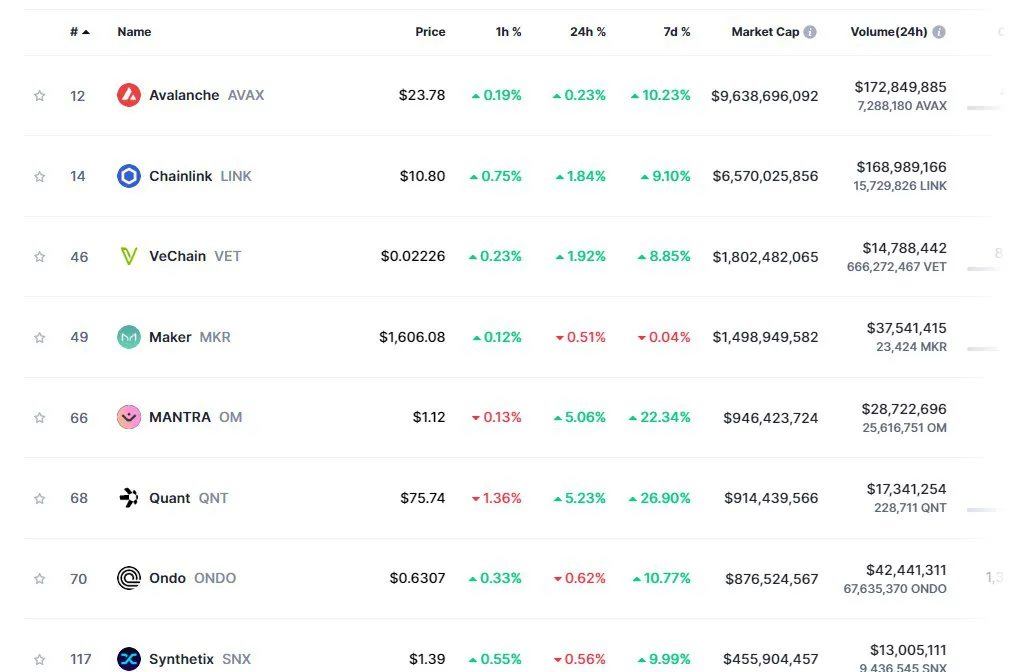1028x672 pixels.
Task: Click the Ondo coin logo
Action: (x=128, y=578)
